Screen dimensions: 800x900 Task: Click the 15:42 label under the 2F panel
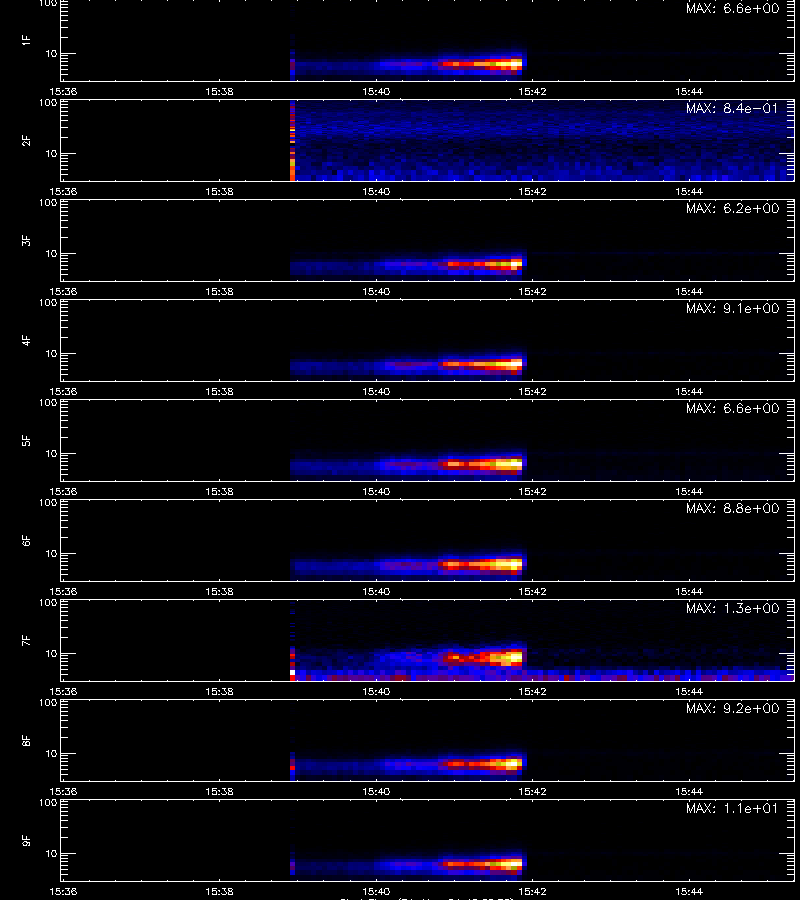(x=532, y=192)
